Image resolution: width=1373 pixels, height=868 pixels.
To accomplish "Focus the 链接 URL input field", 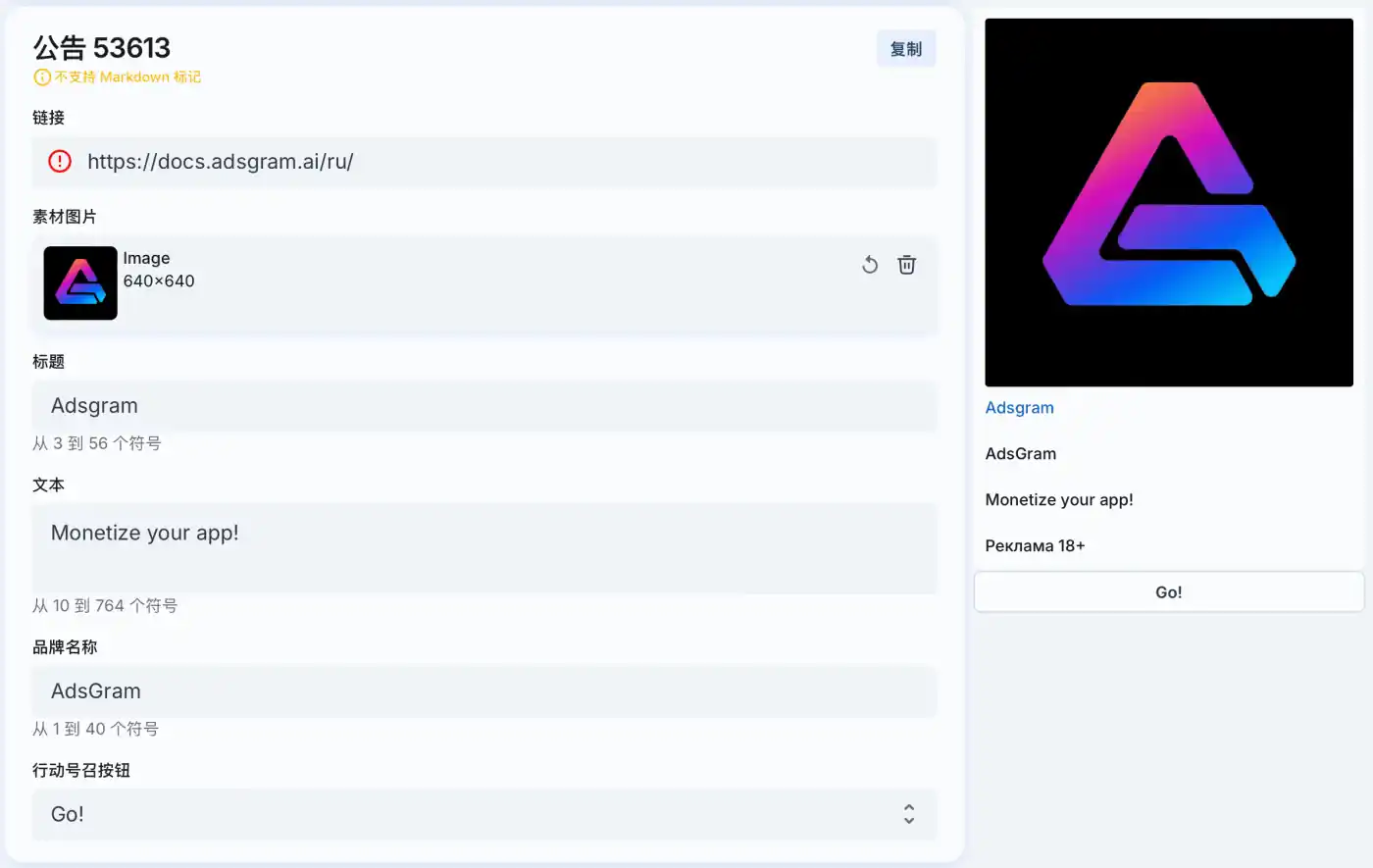I will [x=484, y=162].
